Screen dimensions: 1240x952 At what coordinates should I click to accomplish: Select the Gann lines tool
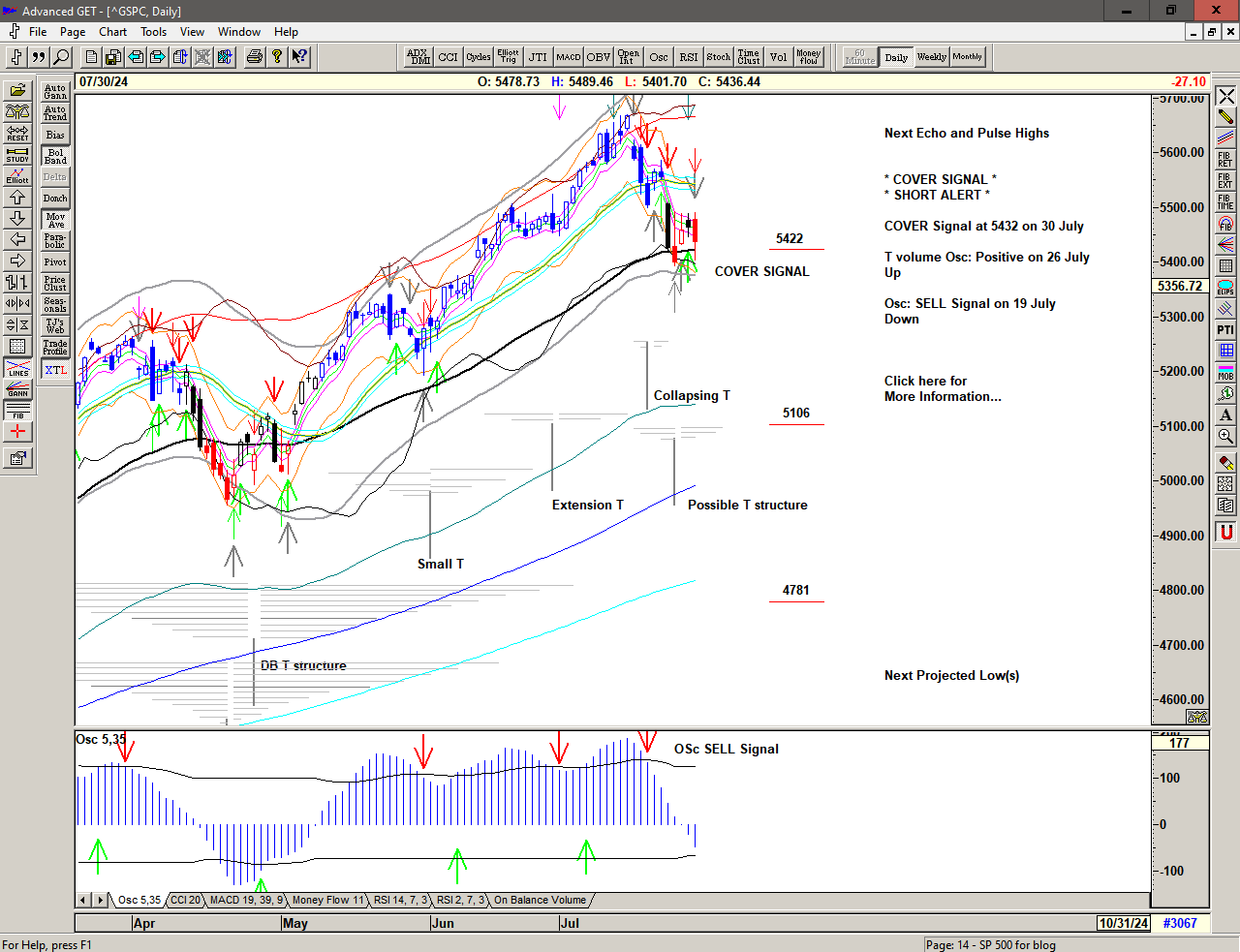point(17,389)
